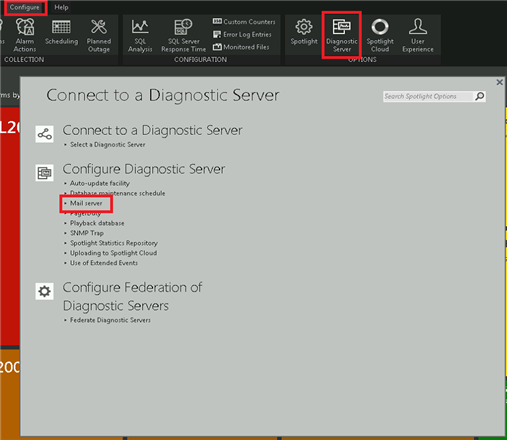
Task: Open Playback database settings
Action: point(97,223)
